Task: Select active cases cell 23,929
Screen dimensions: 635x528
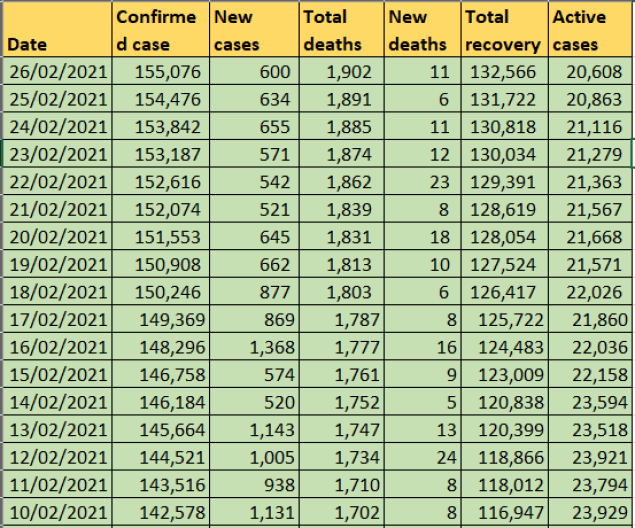Action: [x=589, y=512]
